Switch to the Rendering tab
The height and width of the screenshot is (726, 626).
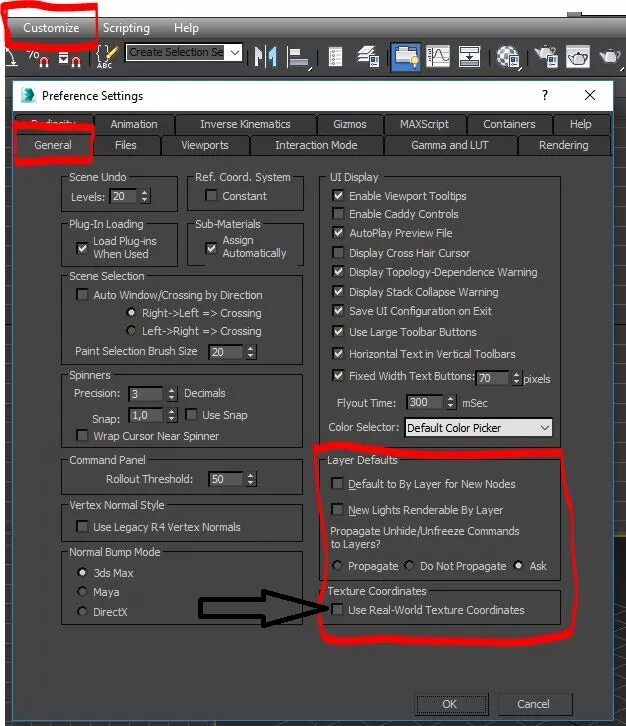pyautogui.click(x=563, y=145)
